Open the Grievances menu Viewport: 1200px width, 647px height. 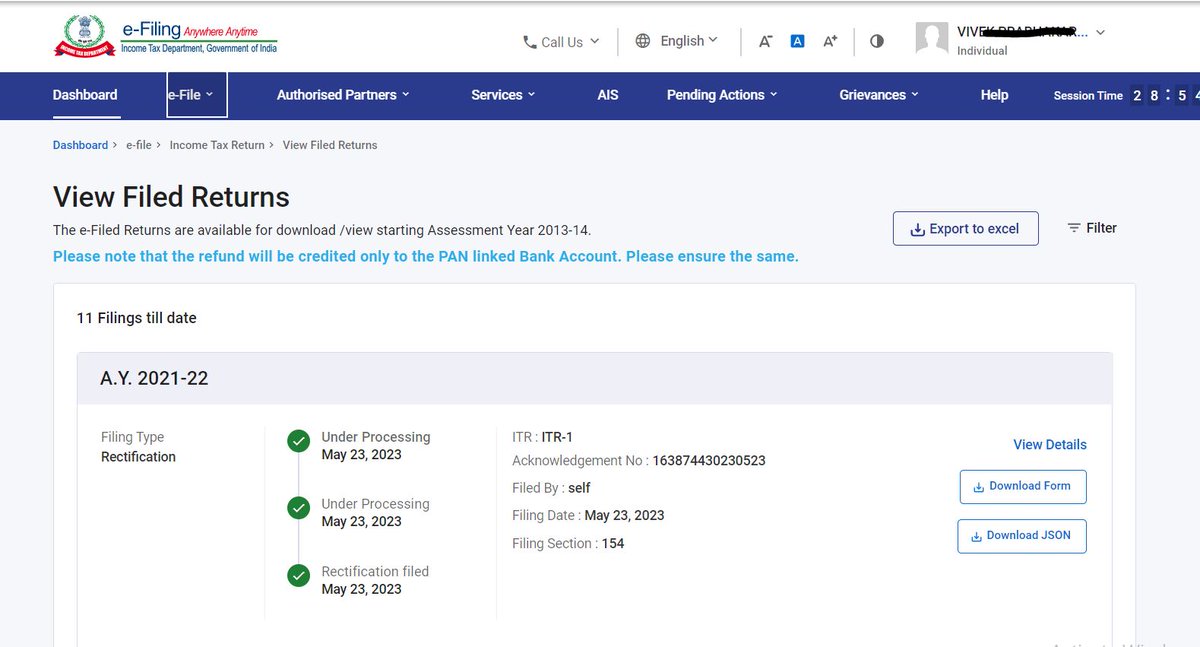click(x=879, y=95)
